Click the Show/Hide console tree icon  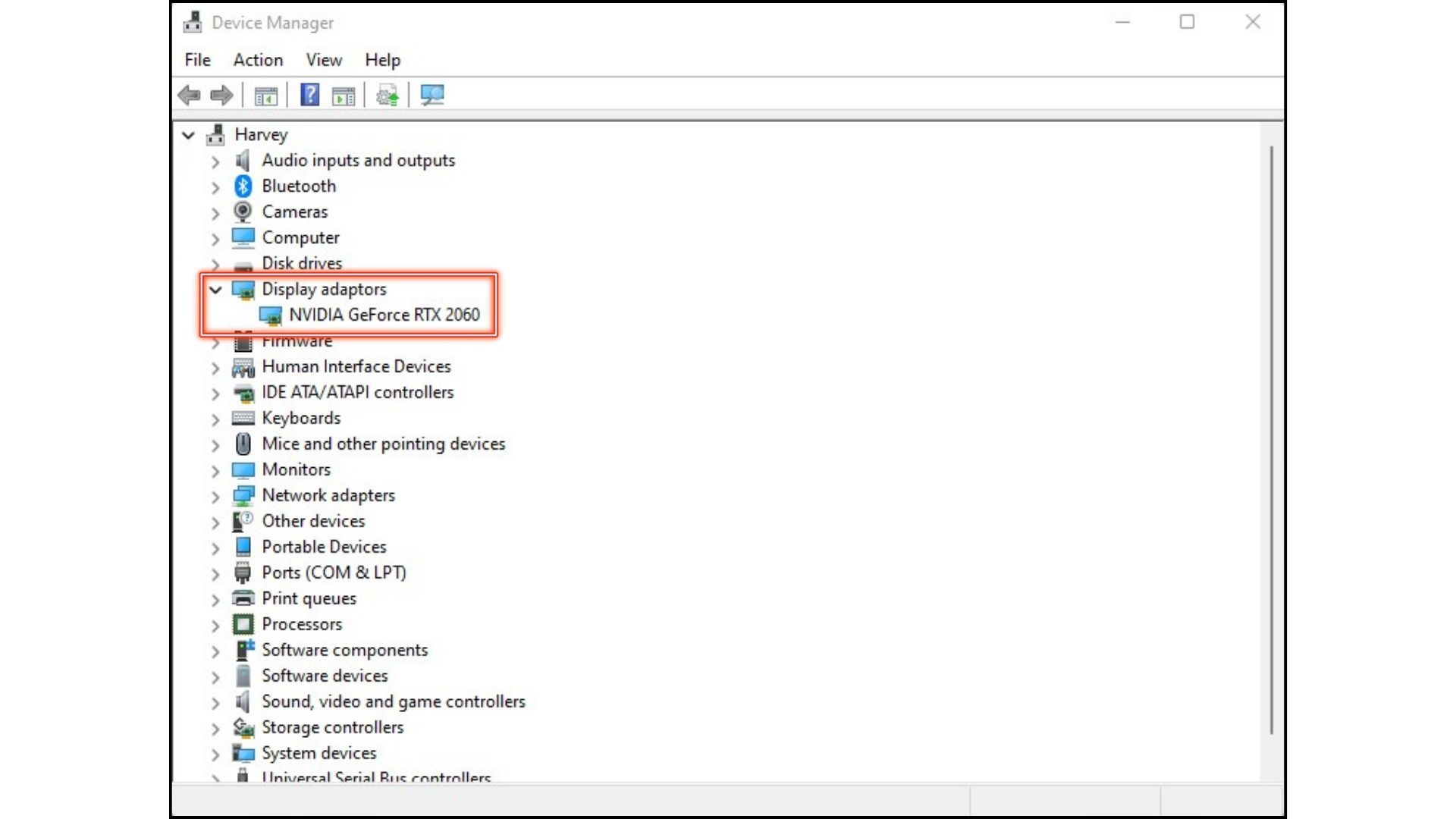tap(266, 96)
